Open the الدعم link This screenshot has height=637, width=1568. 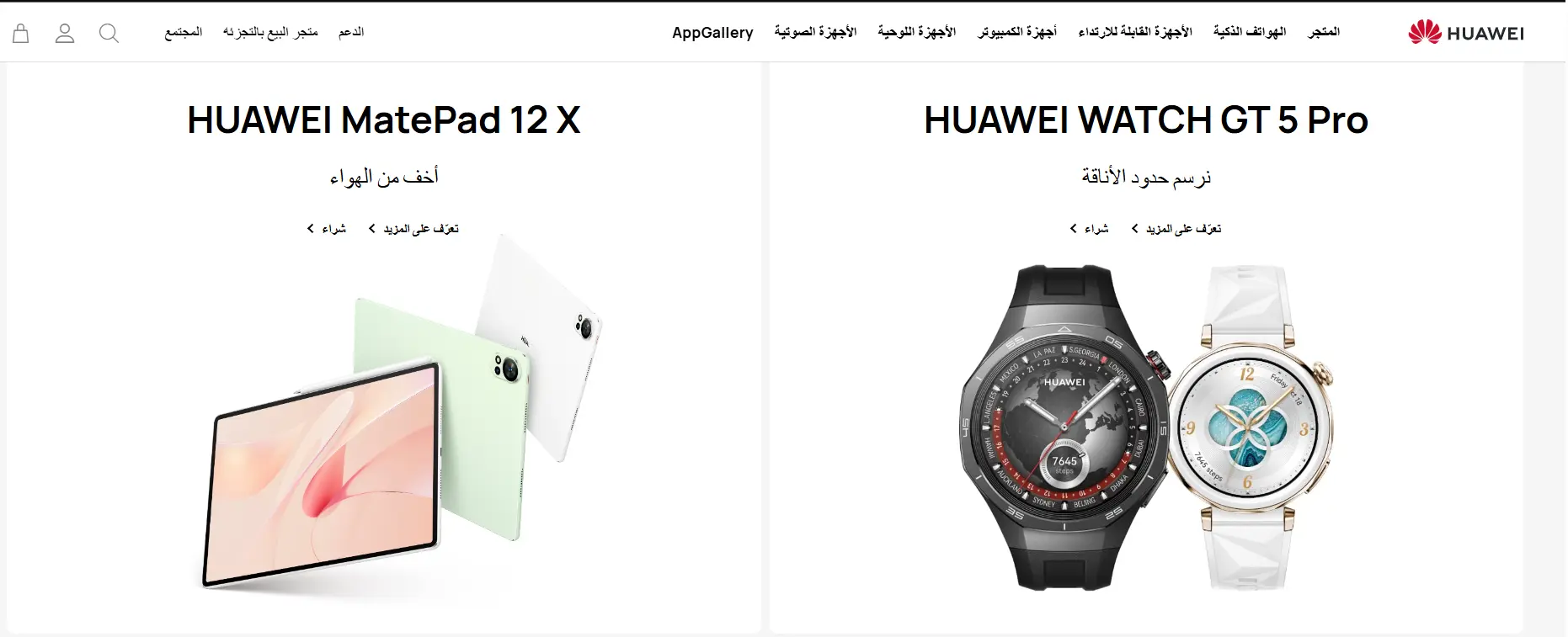coord(351,32)
